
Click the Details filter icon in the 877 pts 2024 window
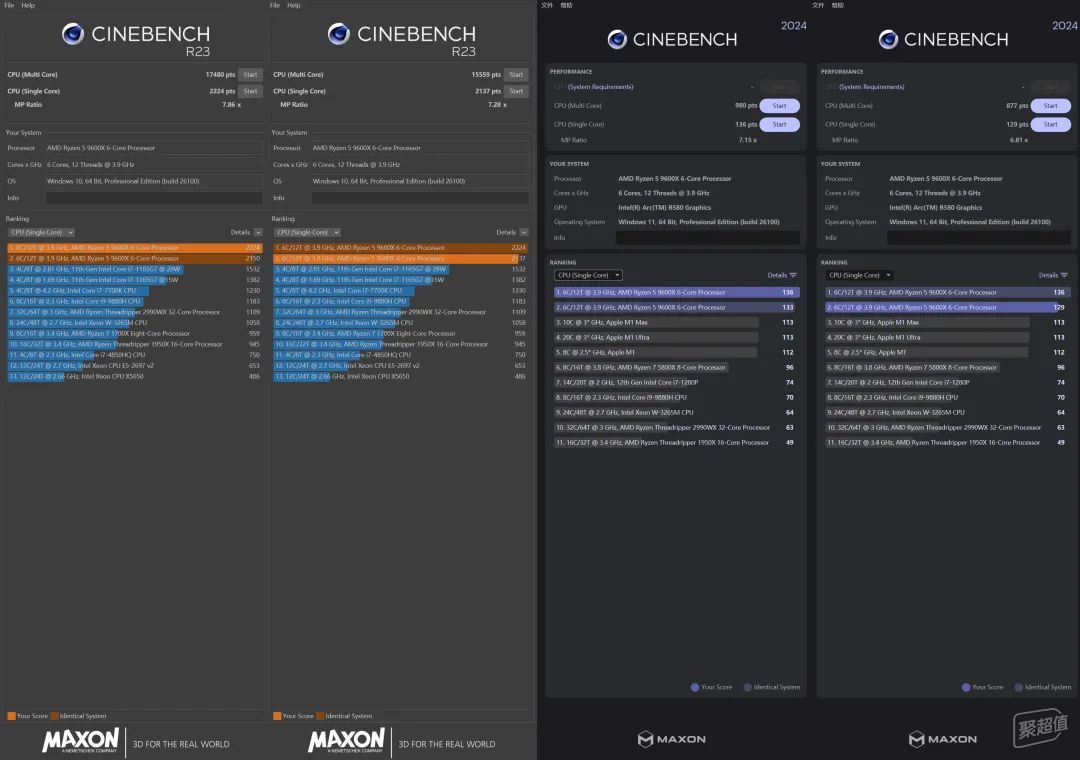click(1064, 276)
